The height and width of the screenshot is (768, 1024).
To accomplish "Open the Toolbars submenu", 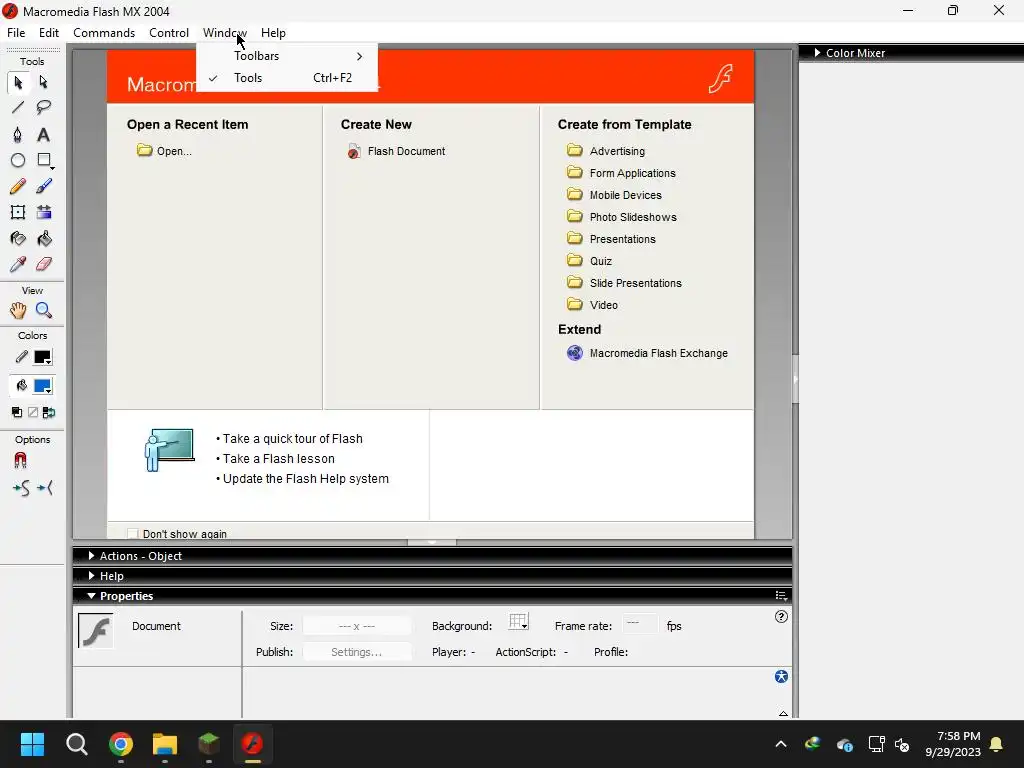I will (x=287, y=56).
